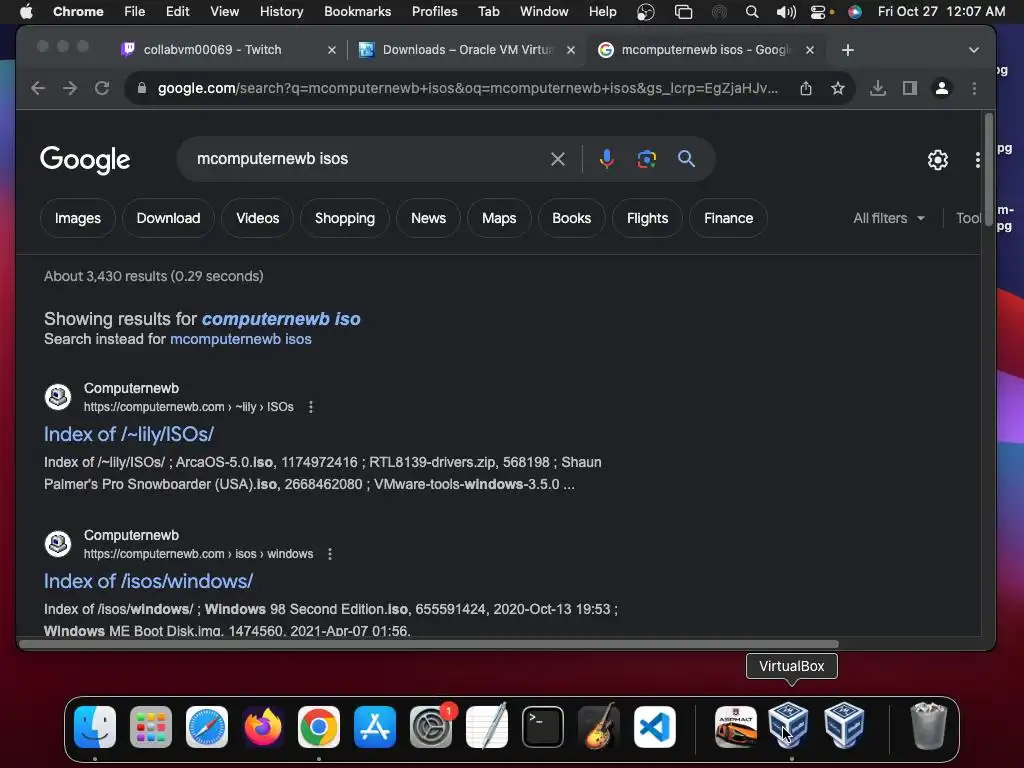
Task: Clear the search box with the X icon
Action: pyautogui.click(x=558, y=159)
